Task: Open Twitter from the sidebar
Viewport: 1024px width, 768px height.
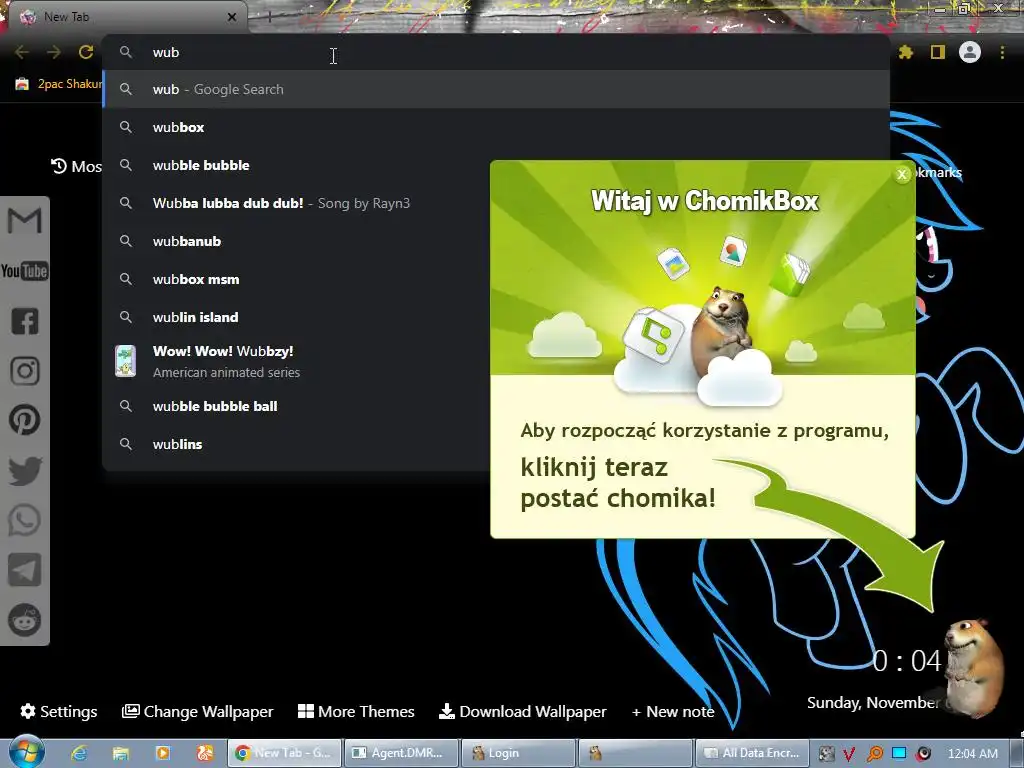Action: 25,470
